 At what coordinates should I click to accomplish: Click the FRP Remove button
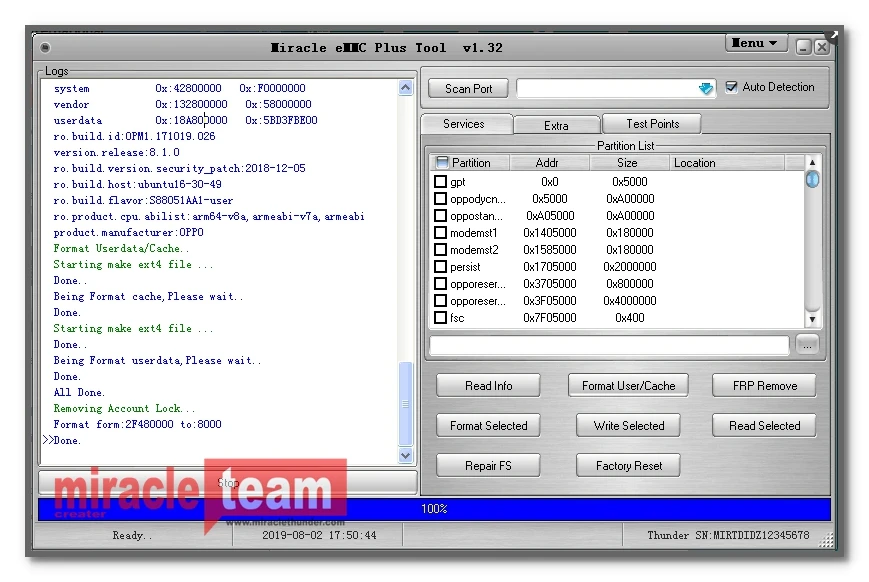point(763,385)
